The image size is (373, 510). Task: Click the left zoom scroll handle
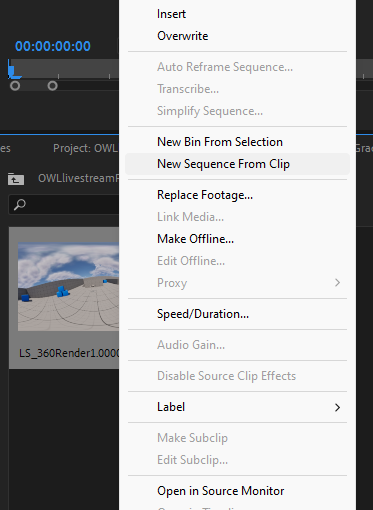[15, 86]
